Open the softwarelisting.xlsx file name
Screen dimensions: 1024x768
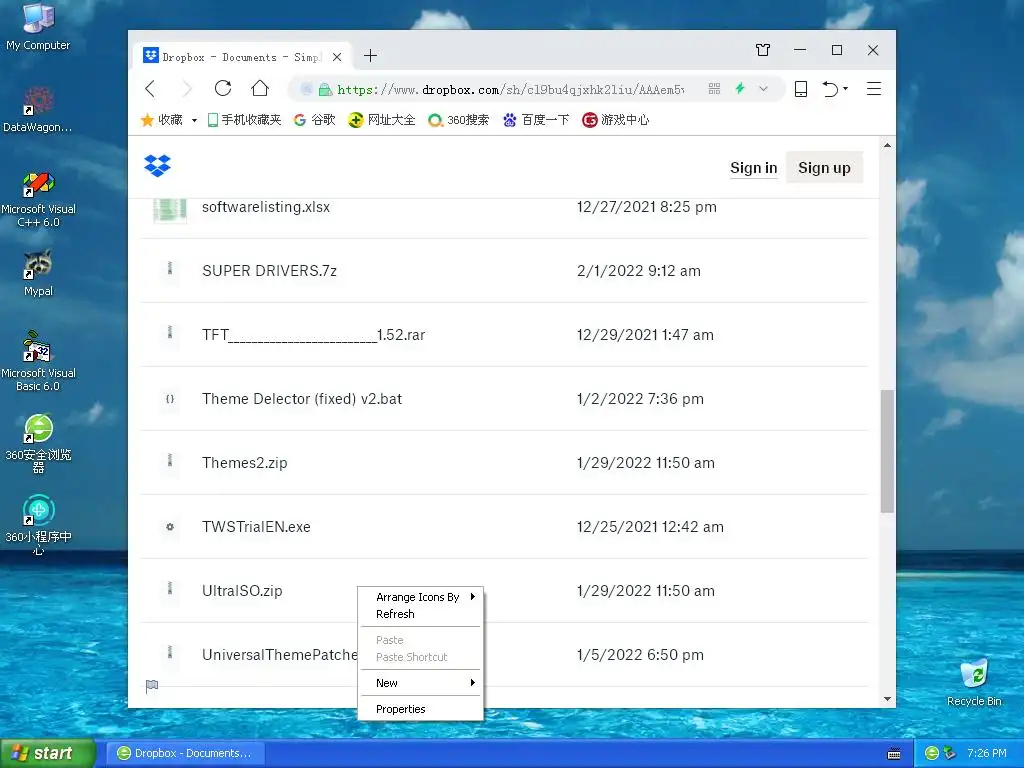coord(266,207)
